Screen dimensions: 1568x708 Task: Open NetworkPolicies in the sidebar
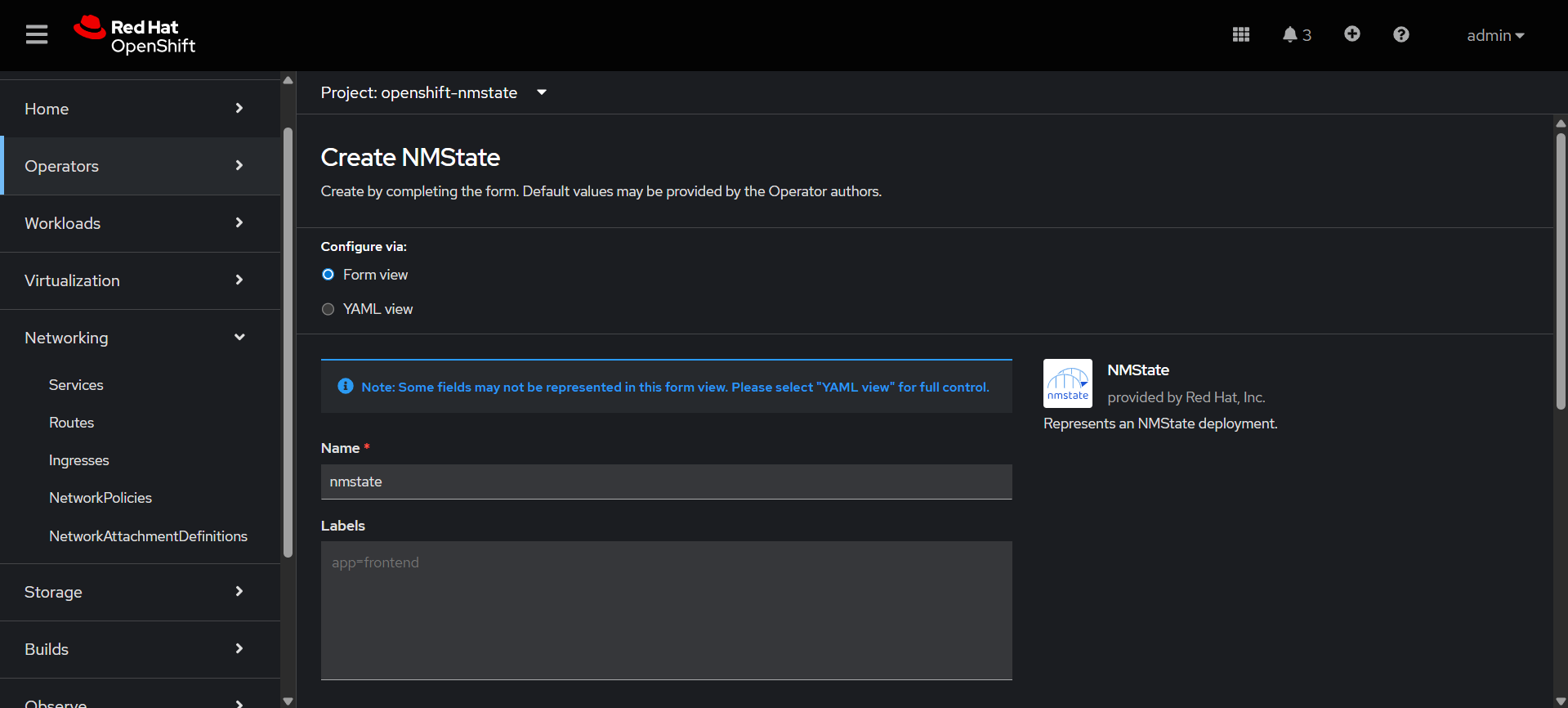(x=101, y=498)
